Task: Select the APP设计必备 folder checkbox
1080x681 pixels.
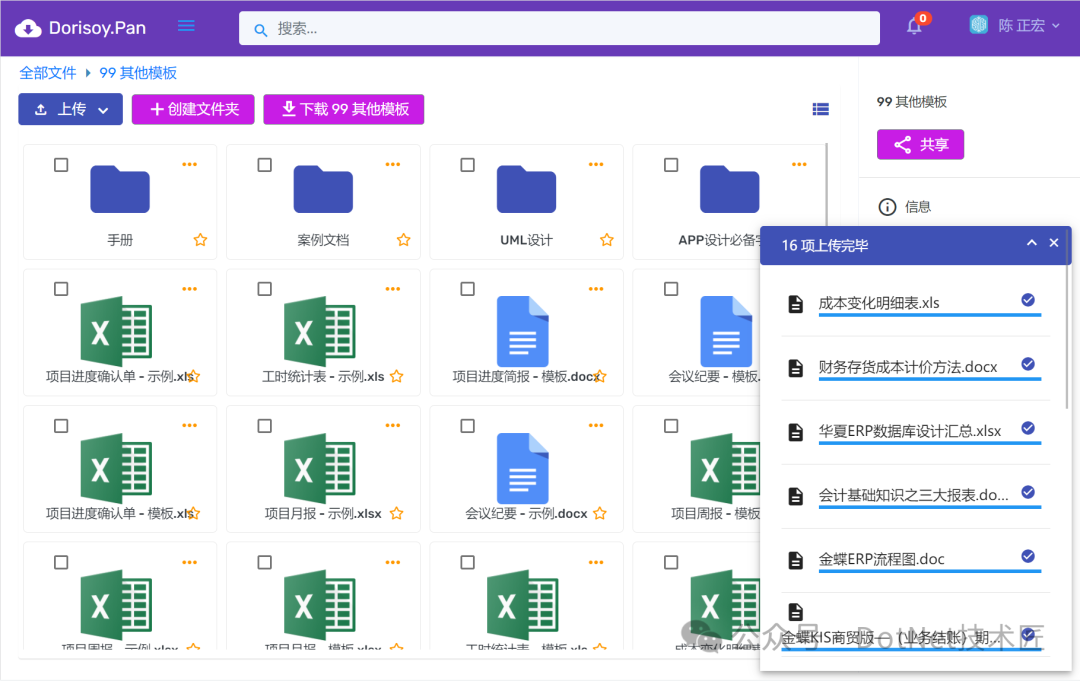Action: click(671, 165)
